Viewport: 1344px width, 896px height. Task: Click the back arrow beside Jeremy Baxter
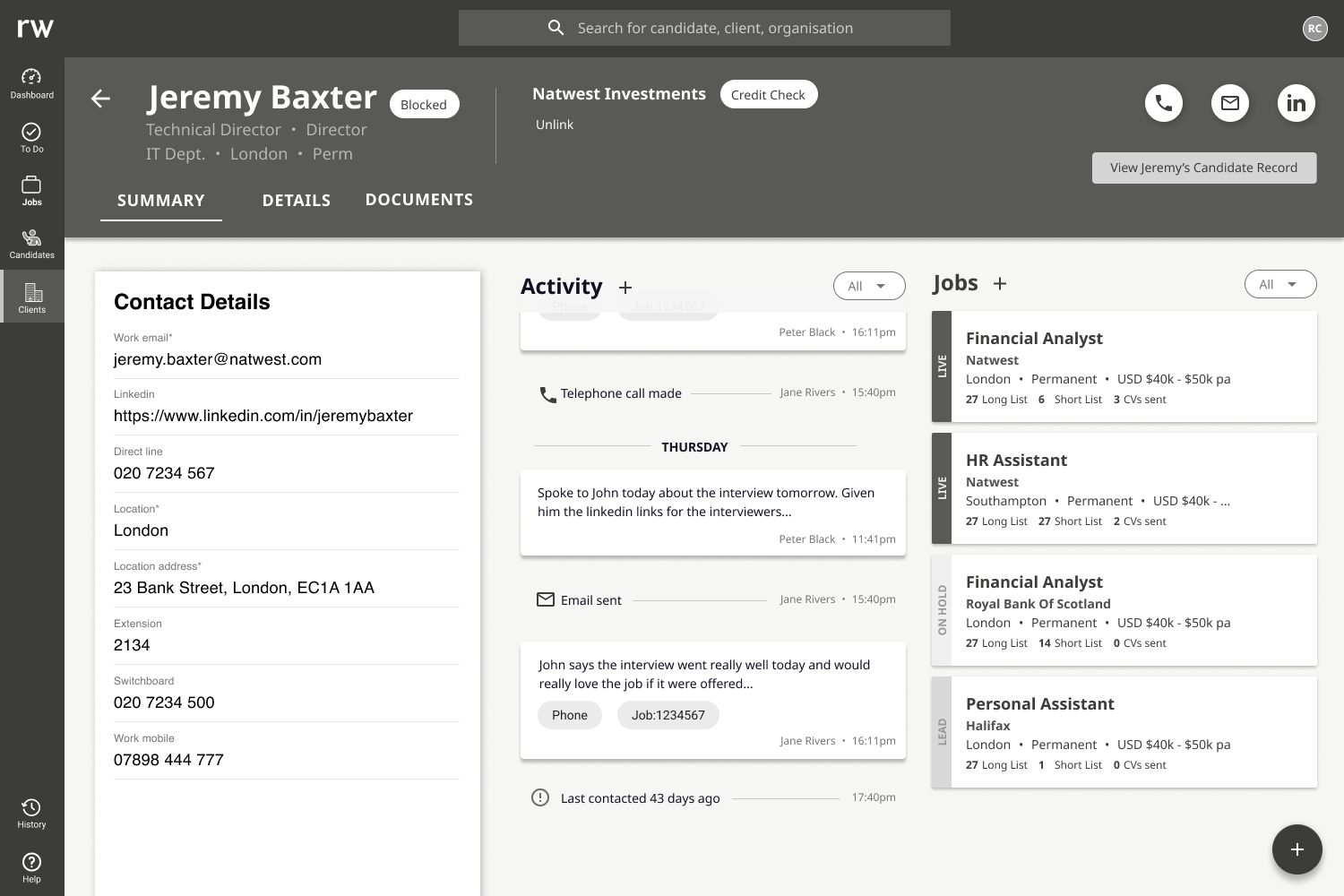click(x=100, y=99)
